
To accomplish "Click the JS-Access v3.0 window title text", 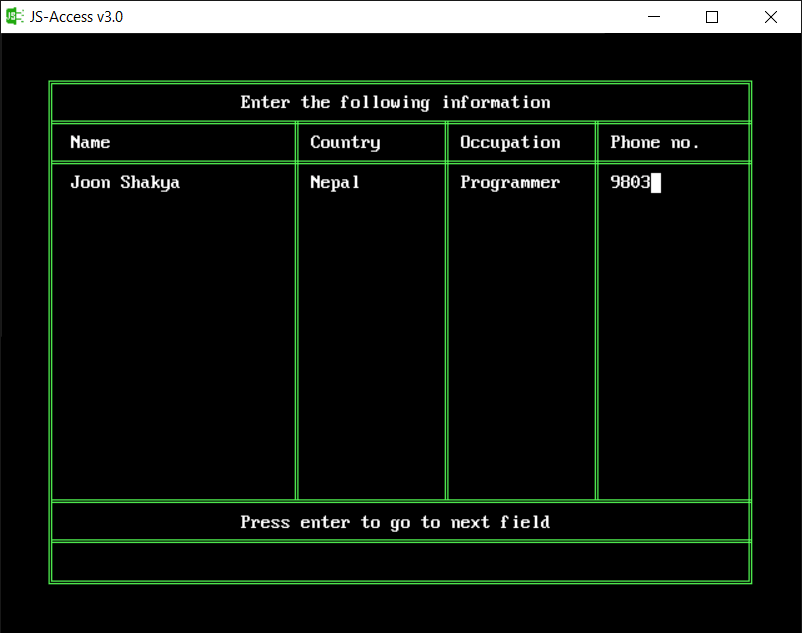I will click(x=72, y=16).
